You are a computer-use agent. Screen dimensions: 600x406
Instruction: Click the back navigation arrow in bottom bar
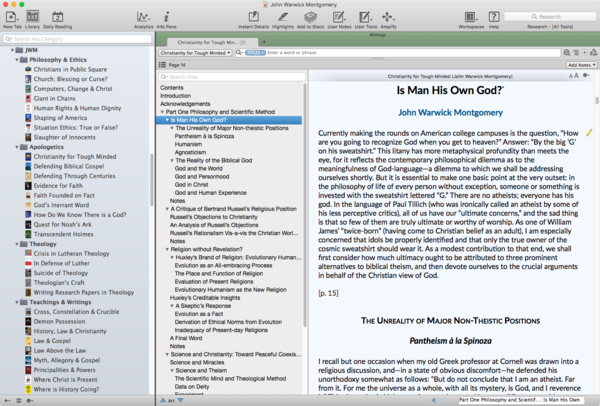coord(434,400)
